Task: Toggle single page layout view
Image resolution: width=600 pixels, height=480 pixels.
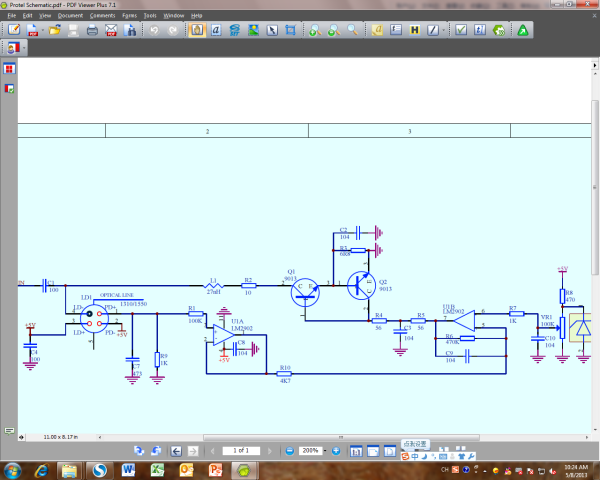Action: 353,451
